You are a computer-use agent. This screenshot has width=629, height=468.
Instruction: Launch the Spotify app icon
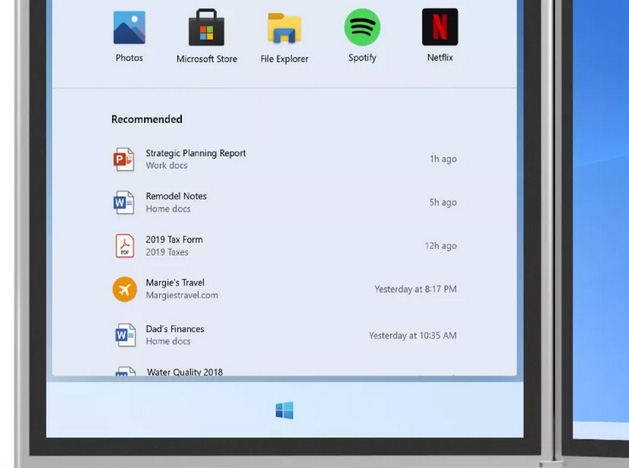(362, 27)
